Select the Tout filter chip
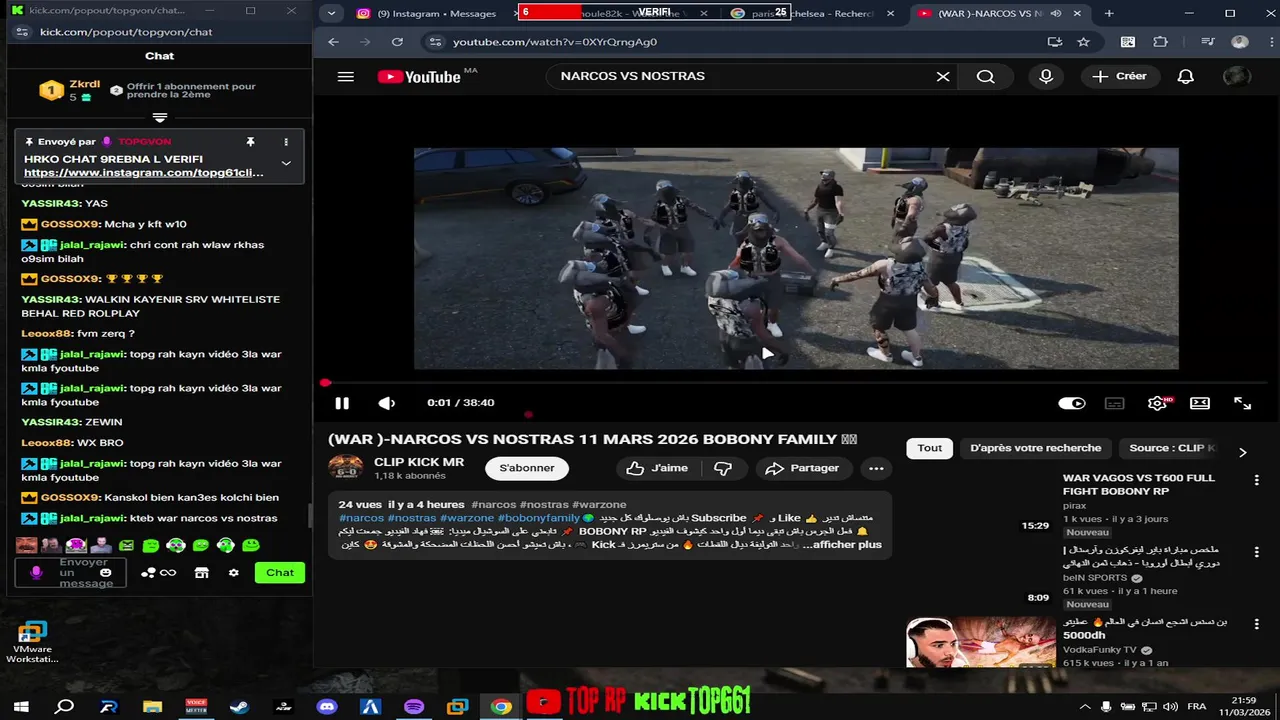The height and width of the screenshot is (720, 1280). pos(930,448)
